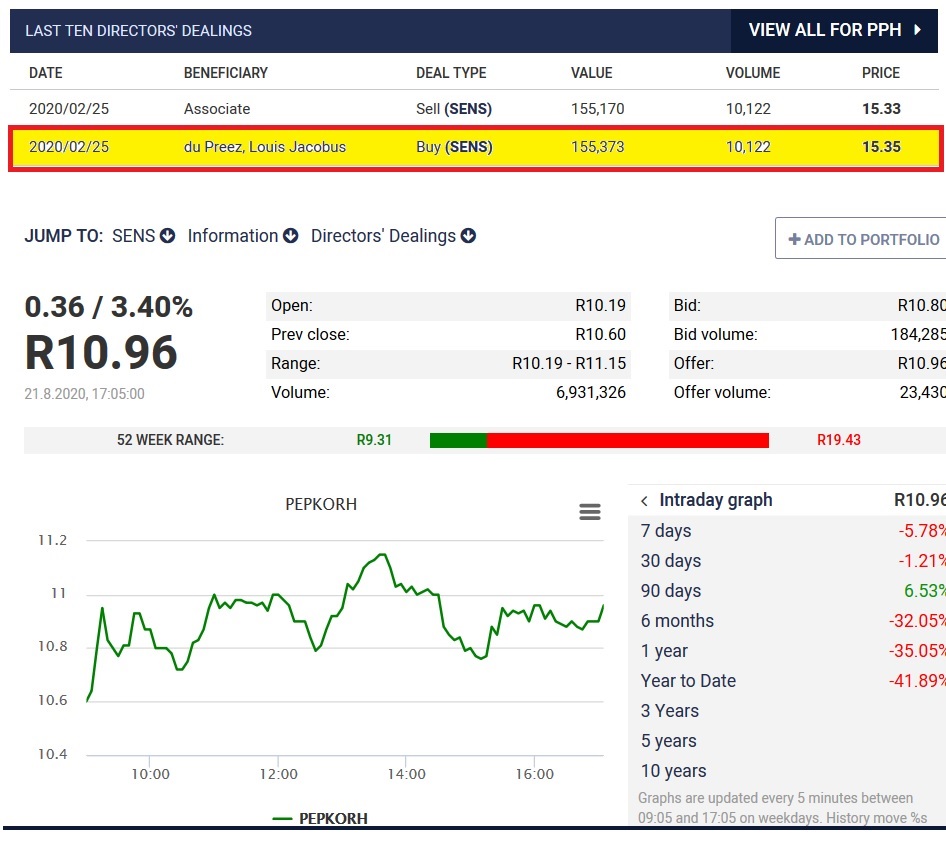Click the plus icon on ADD TO PORTFOLIO
Image resolution: width=946 pixels, height=842 pixels.
(x=793, y=239)
